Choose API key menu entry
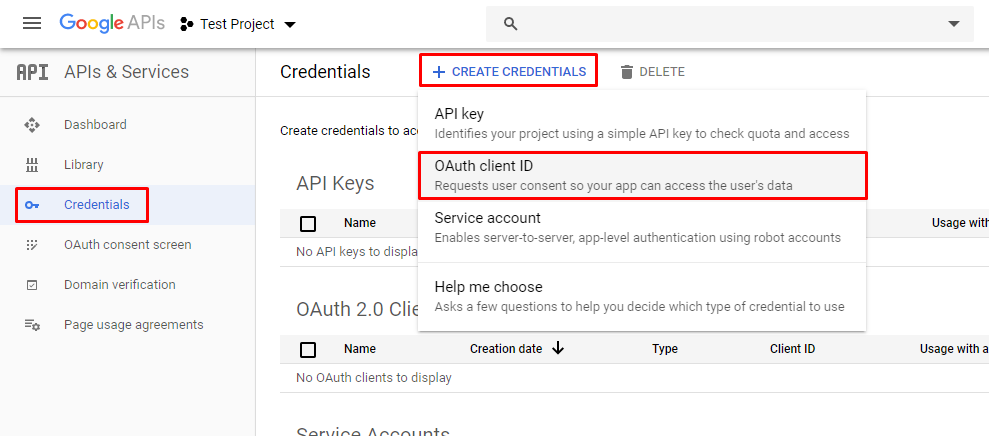This screenshot has width=989, height=436. tap(641, 123)
